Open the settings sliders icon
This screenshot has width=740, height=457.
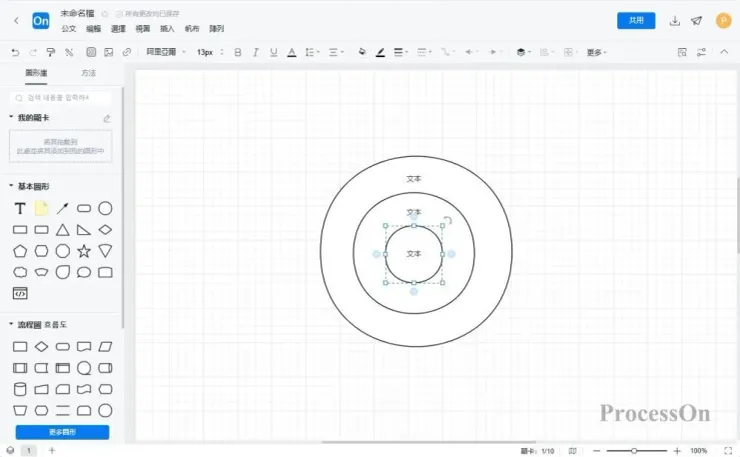click(x=701, y=52)
